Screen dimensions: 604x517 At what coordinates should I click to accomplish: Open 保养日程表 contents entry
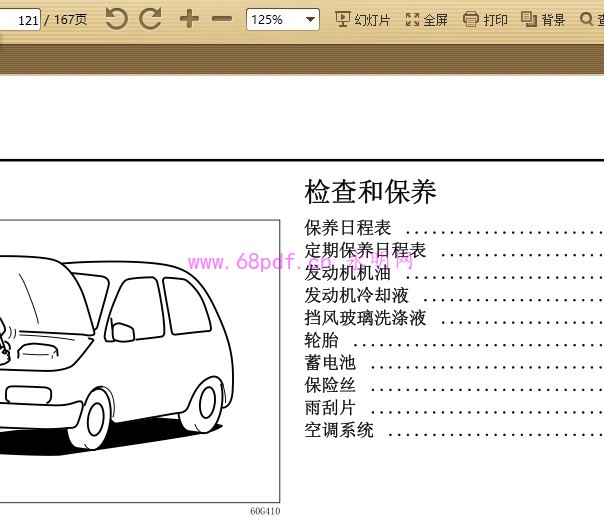coord(348,228)
